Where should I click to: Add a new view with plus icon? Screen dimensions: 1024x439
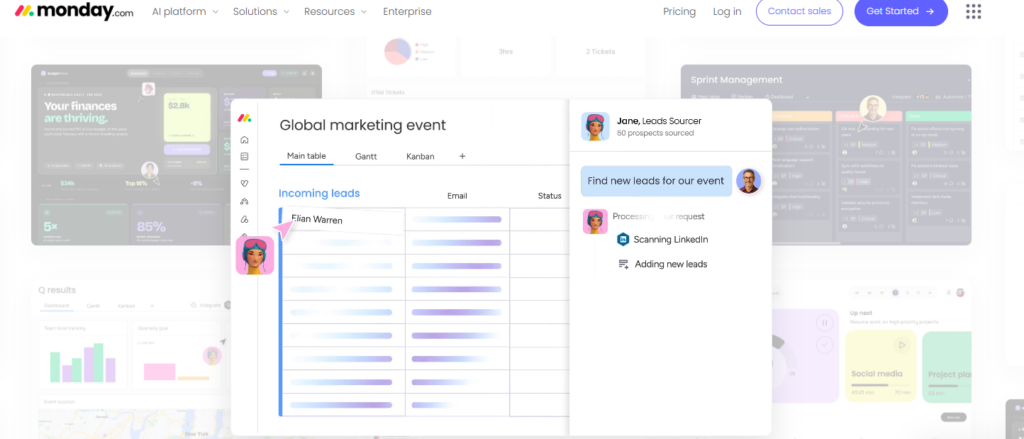(x=462, y=157)
